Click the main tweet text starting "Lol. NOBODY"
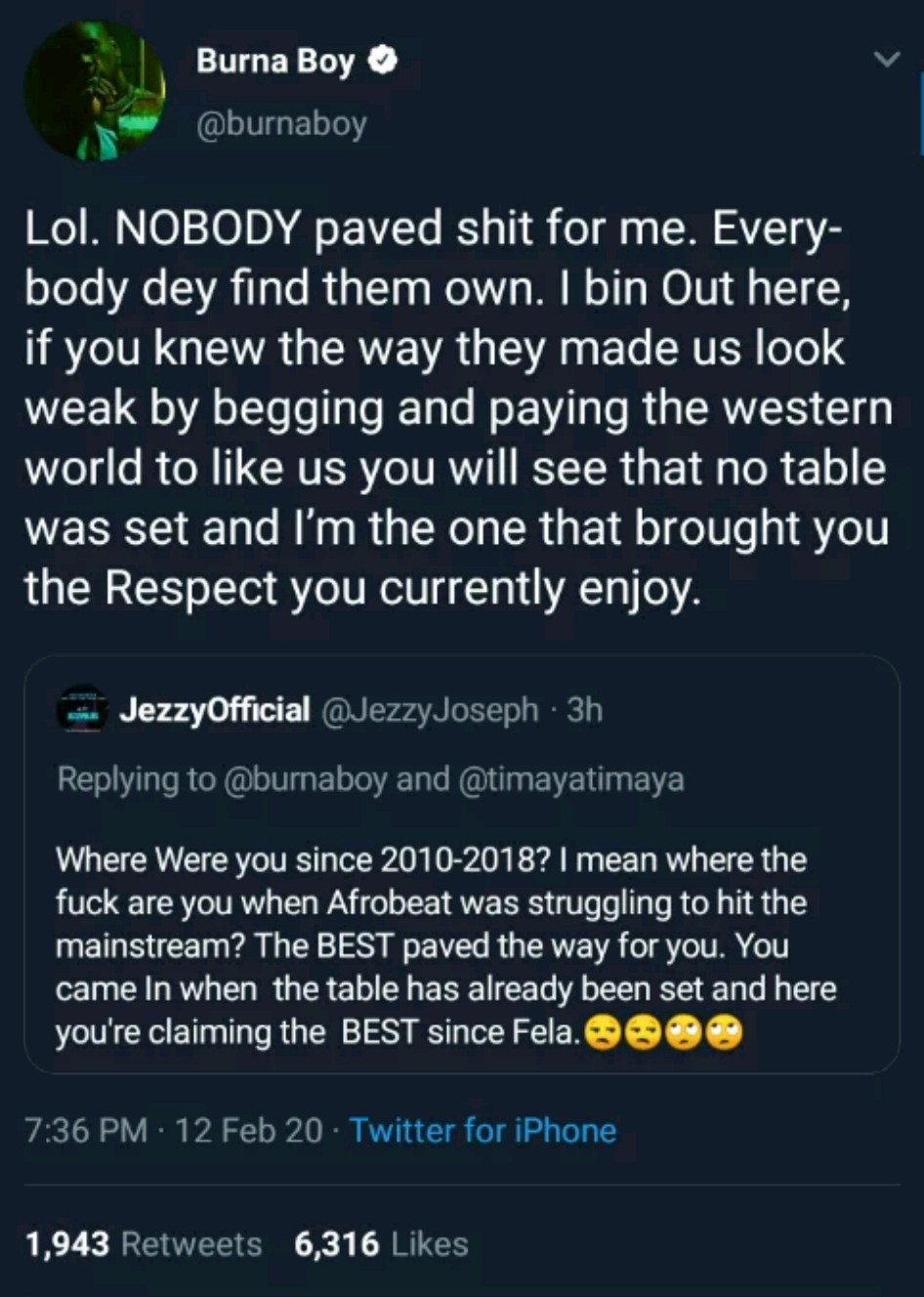The width and height of the screenshot is (924, 1297). click(x=457, y=408)
